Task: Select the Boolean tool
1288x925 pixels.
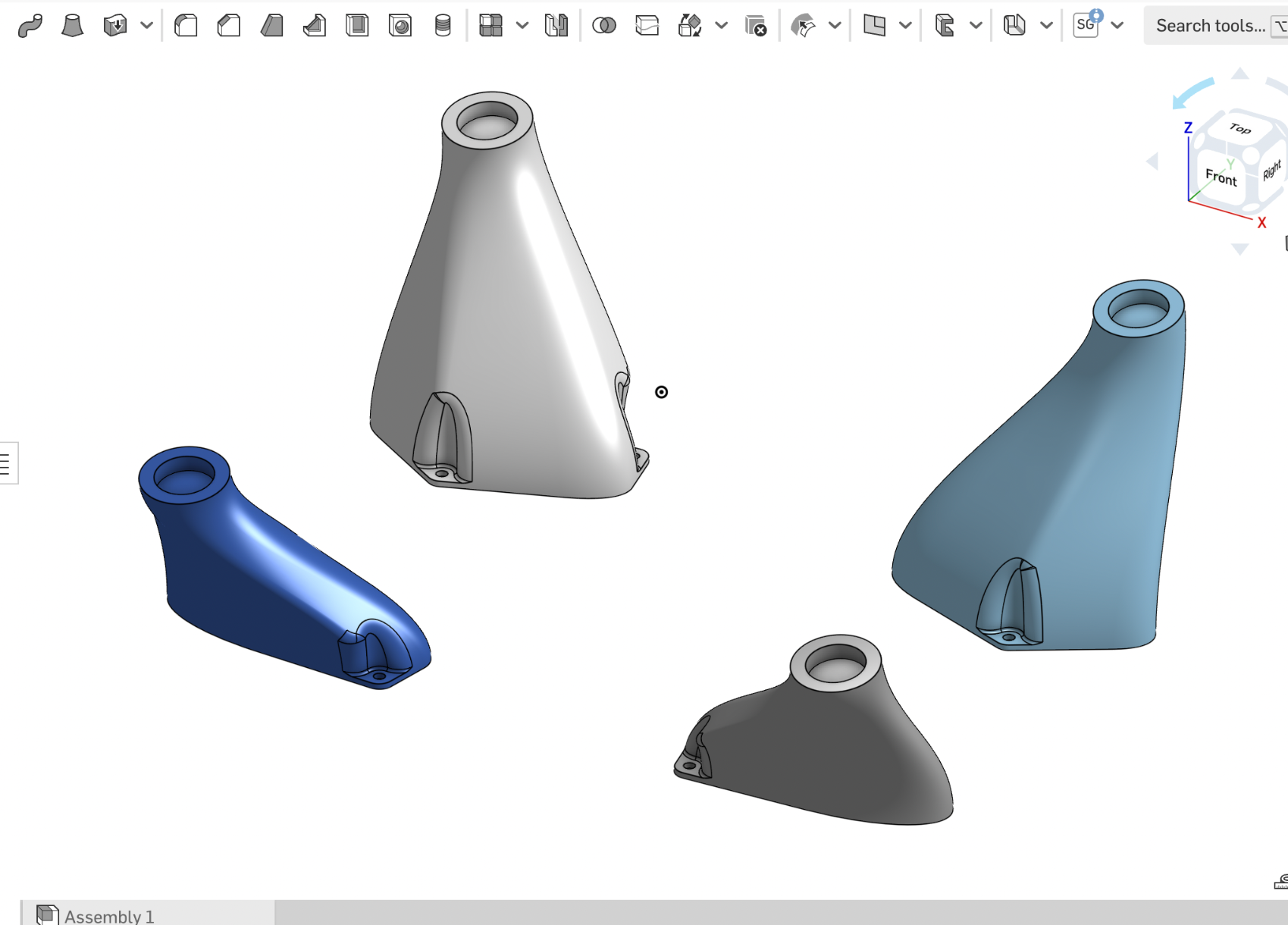Action: pos(603,26)
